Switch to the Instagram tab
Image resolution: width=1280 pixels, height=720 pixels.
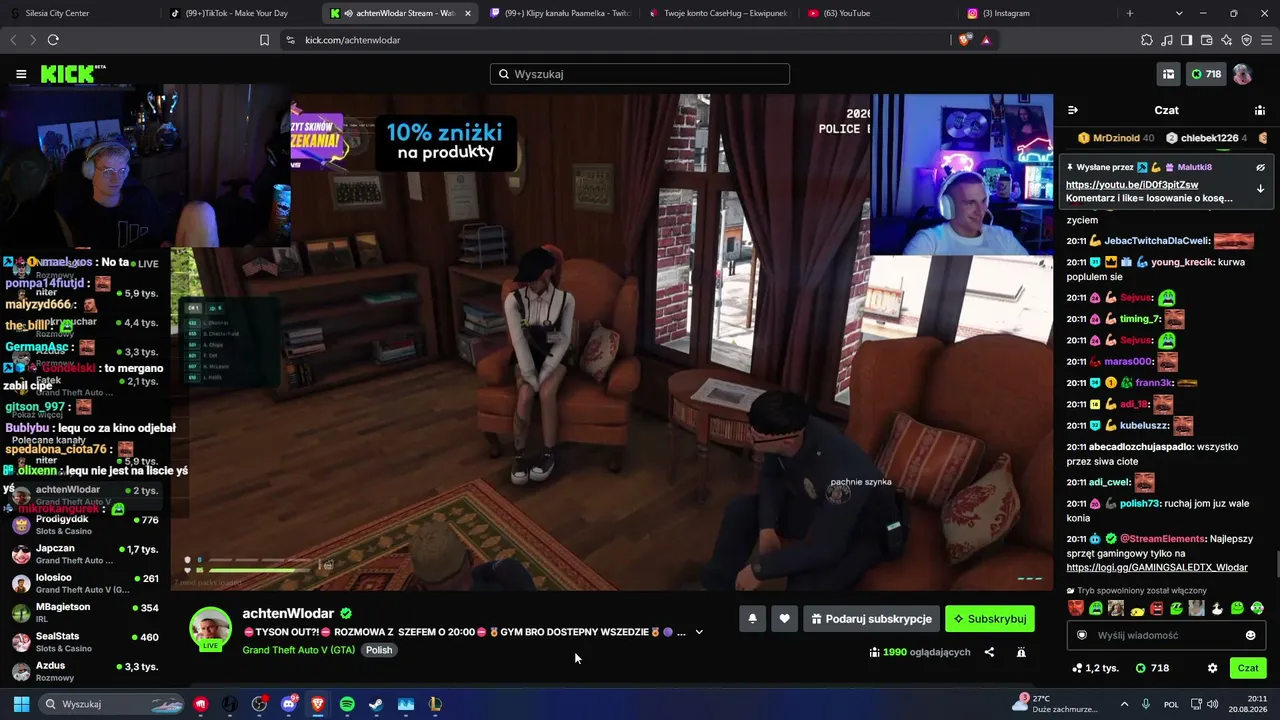tap(1040, 13)
